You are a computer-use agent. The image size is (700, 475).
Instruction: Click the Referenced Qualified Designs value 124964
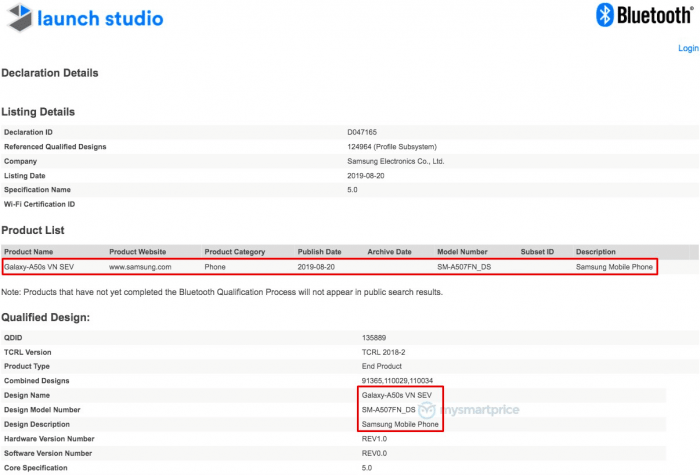pos(389,147)
